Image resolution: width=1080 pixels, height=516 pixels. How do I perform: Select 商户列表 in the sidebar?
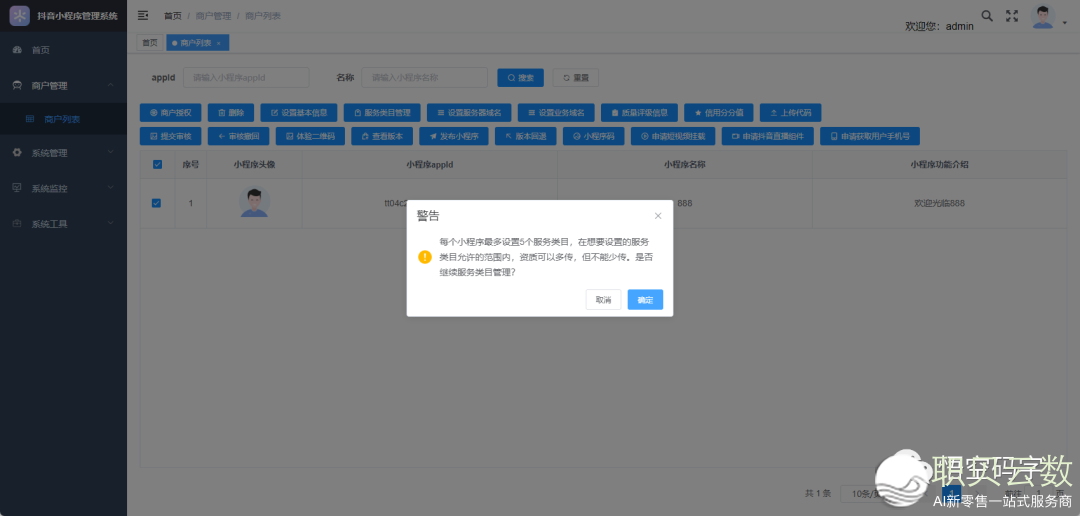[x=63, y=119]
